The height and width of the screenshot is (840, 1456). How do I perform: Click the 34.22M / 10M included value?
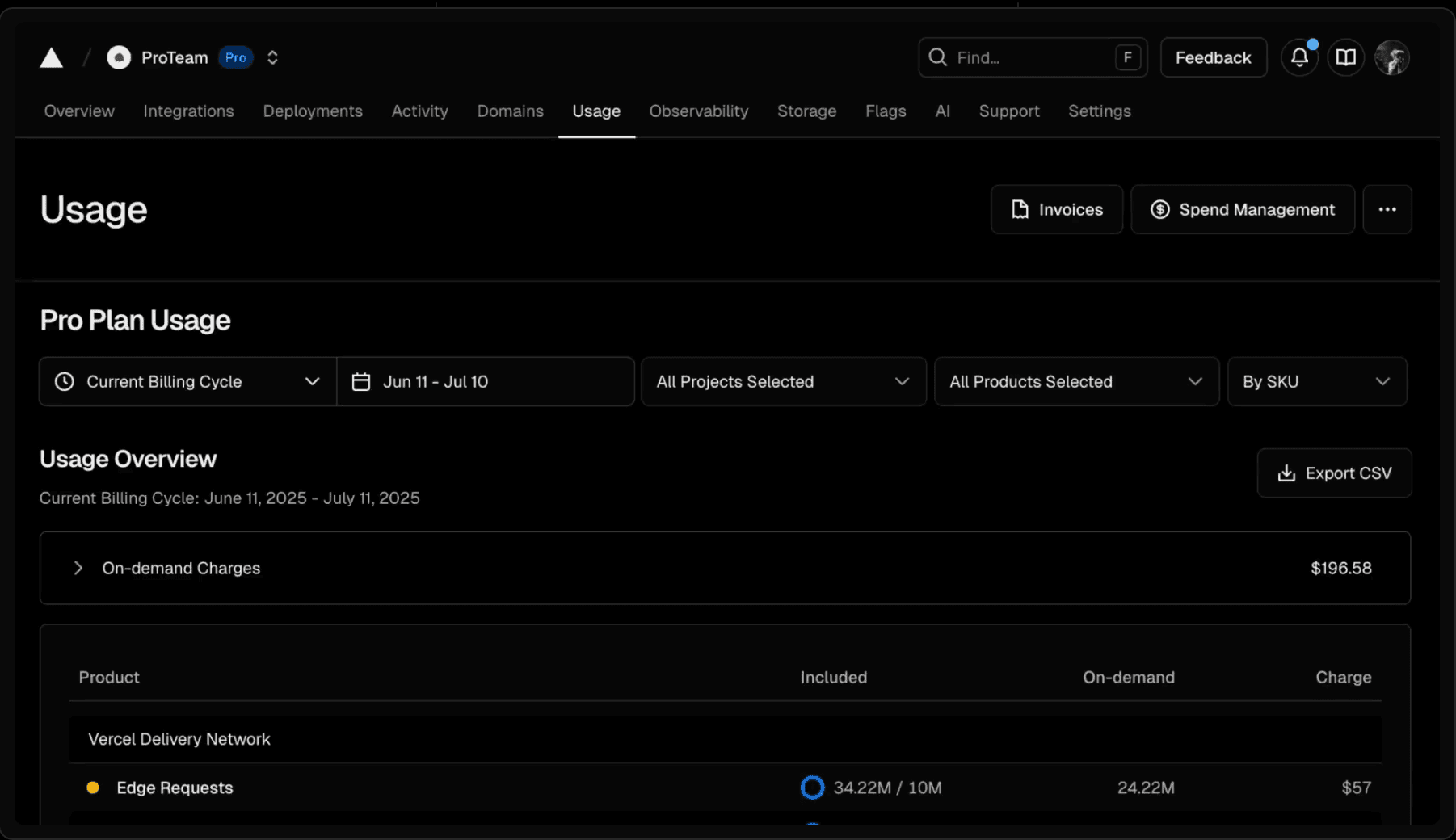point(887,788)
